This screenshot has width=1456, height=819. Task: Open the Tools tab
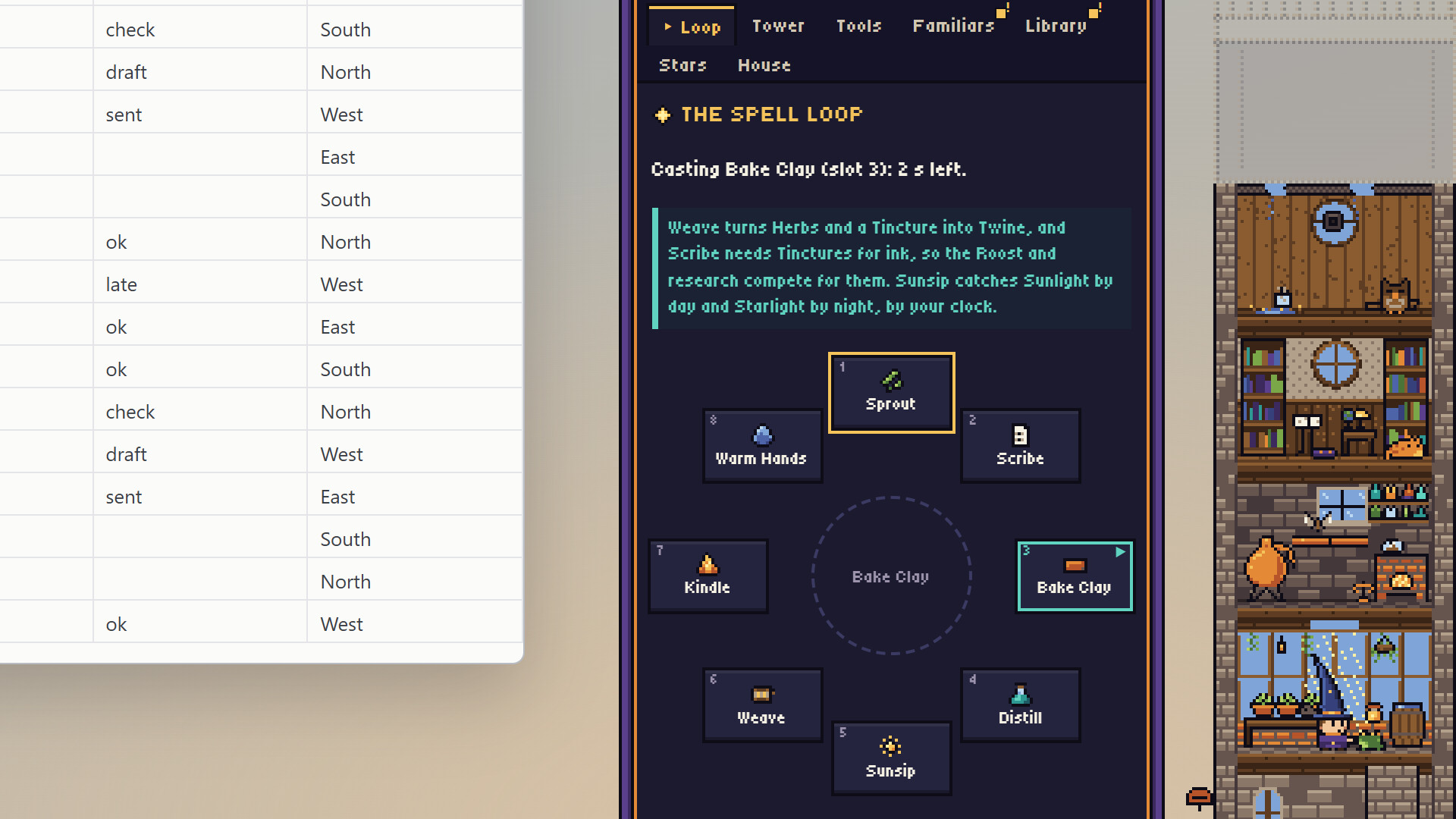click(x=858, y=26)
